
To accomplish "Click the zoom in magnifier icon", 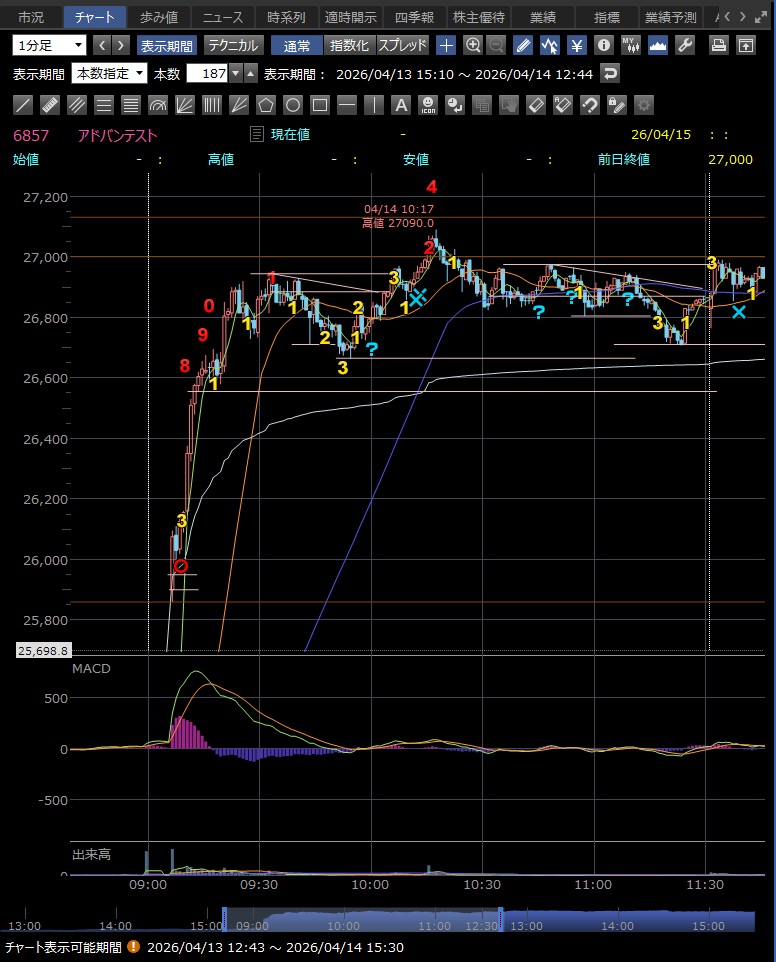I will click(472, 45).
